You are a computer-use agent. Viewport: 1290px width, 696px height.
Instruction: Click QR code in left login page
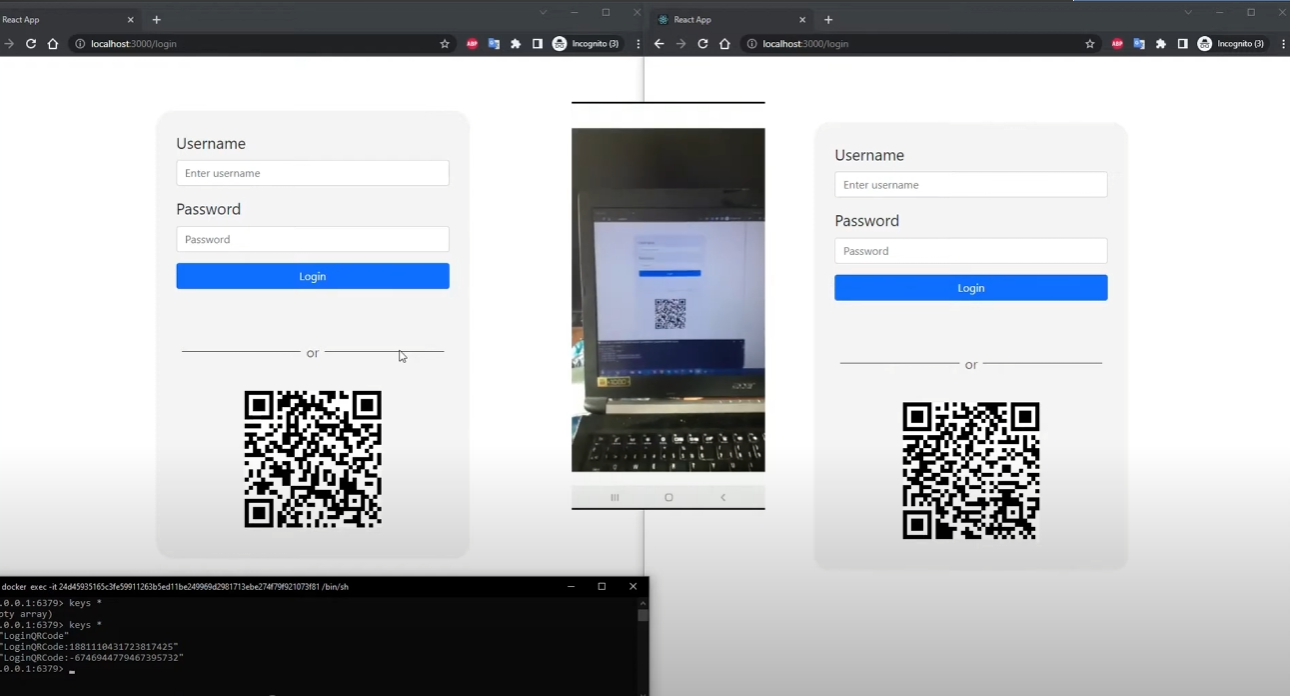tap(313, 459)
